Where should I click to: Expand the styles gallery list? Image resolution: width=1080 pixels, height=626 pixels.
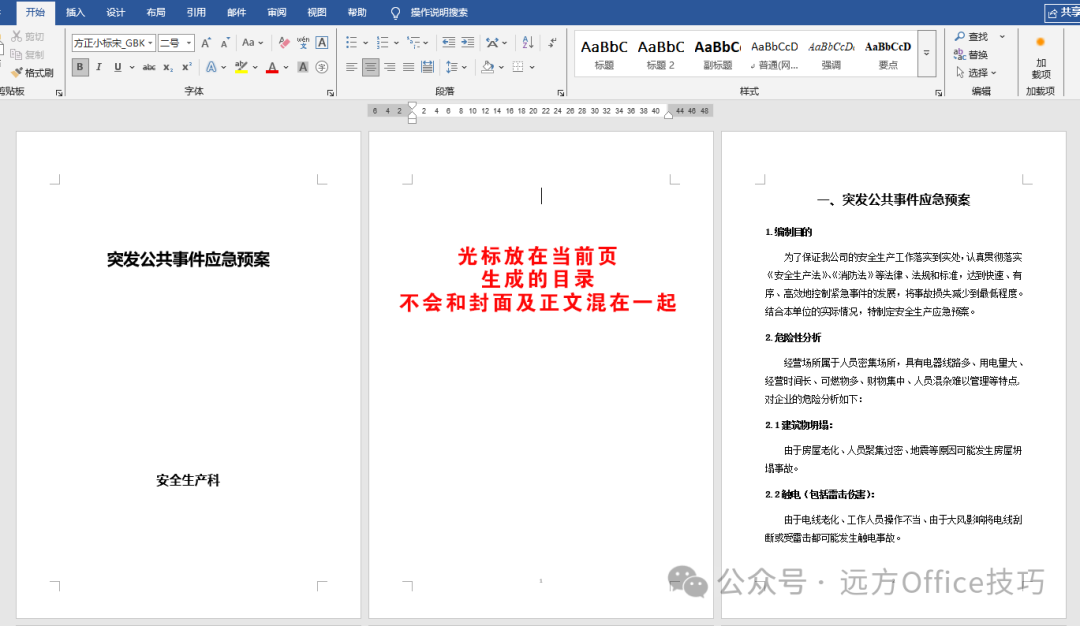[x=926, y=53]
